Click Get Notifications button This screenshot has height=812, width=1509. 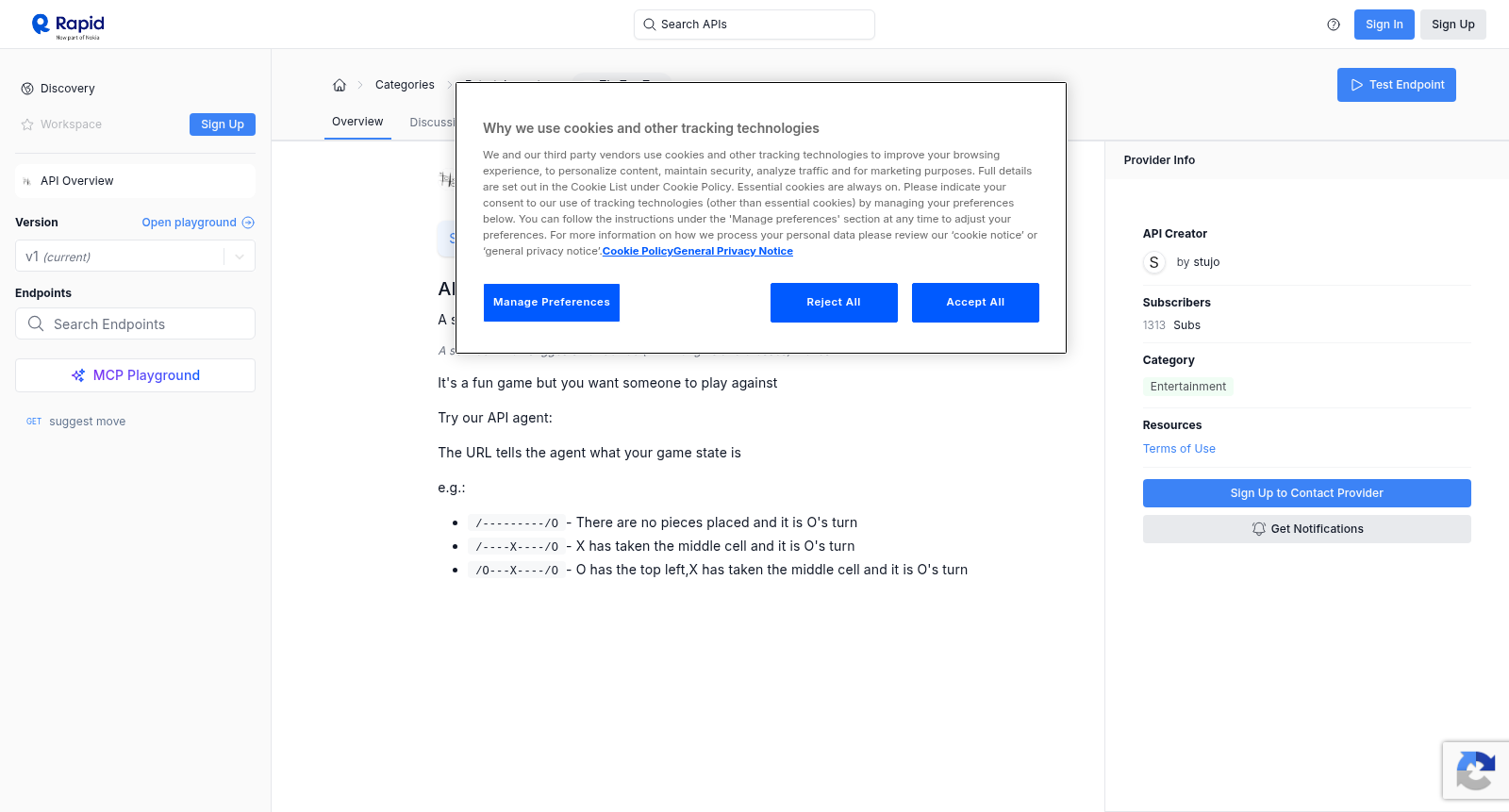[x=1307, y=529]
